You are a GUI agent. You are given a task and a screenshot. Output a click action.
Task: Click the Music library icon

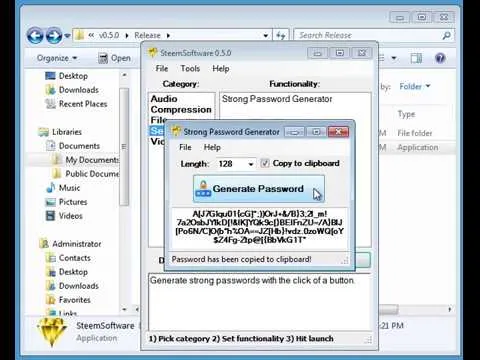[51, 188]
